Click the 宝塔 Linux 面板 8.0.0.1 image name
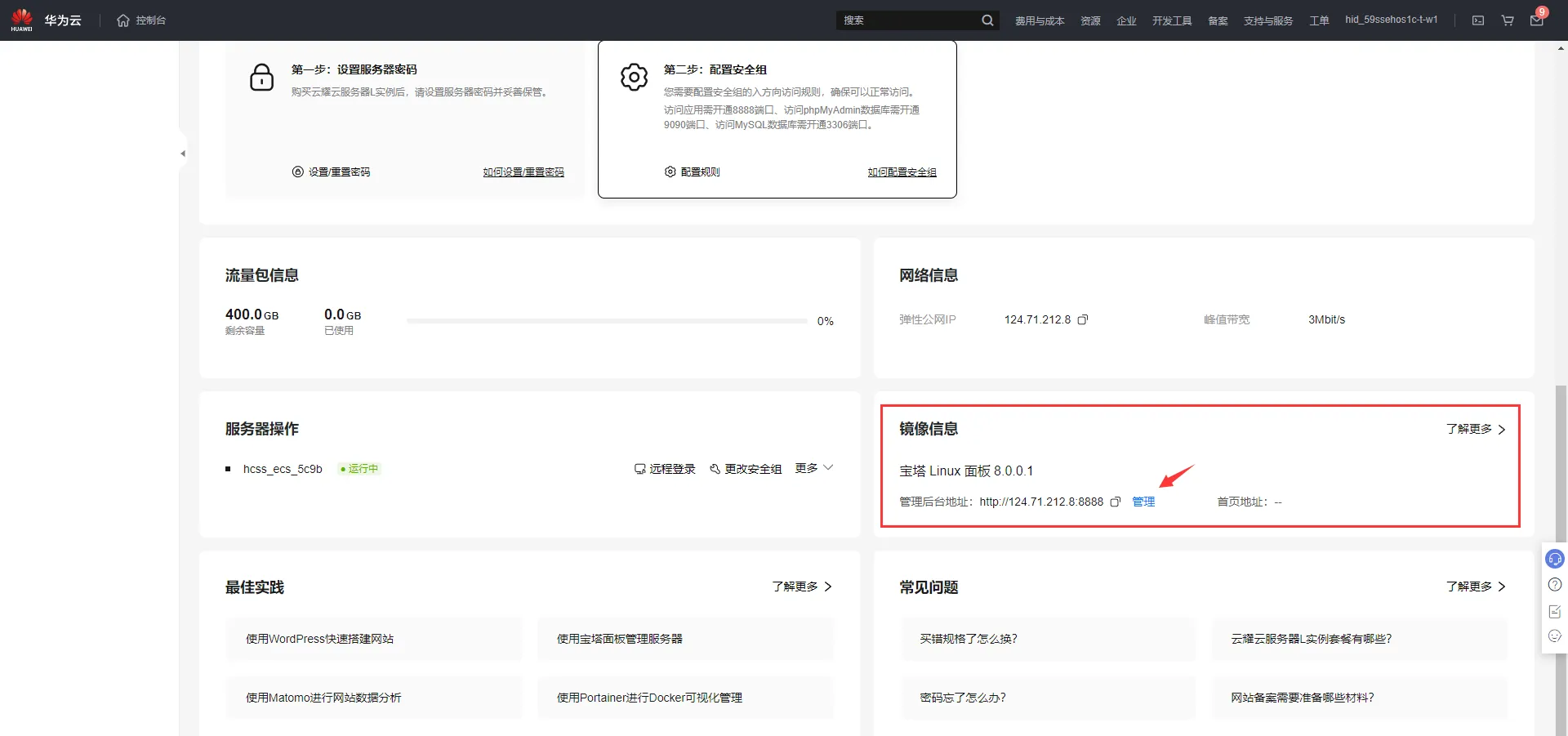The height and width of the screenshot is (736, 1568). [966, 471]
